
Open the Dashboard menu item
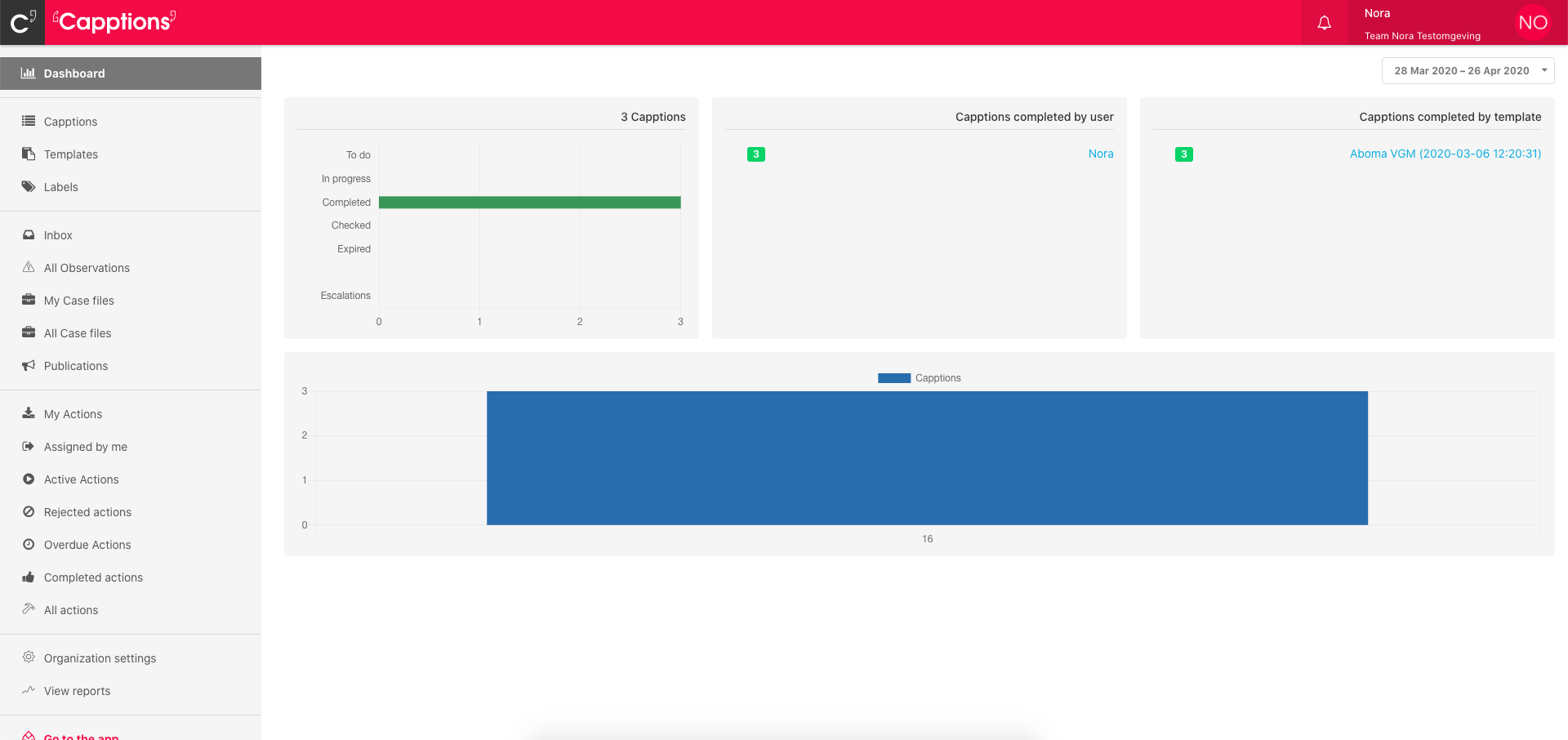coord(131,74)
